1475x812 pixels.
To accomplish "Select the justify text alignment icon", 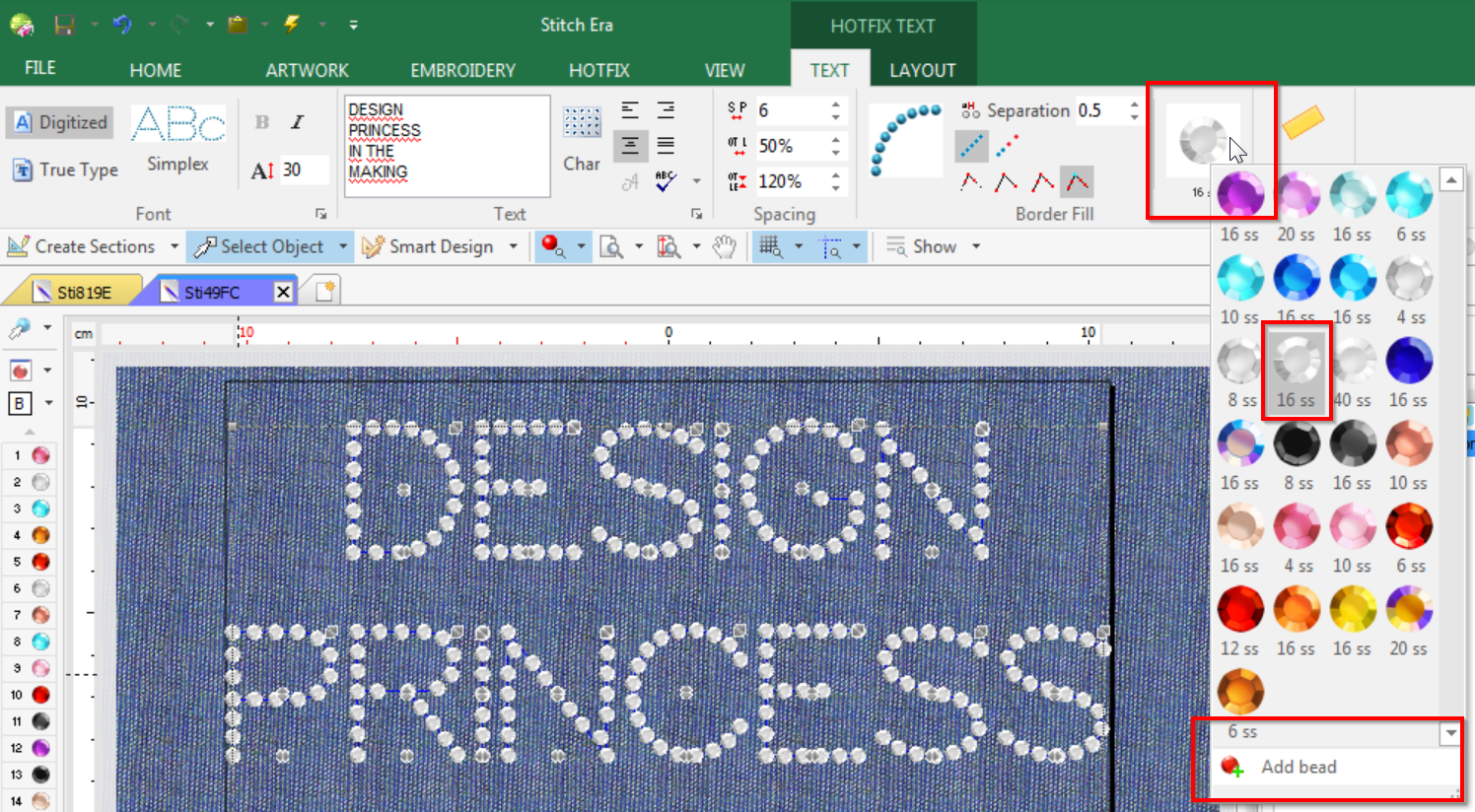I will [x=667, y=146].
